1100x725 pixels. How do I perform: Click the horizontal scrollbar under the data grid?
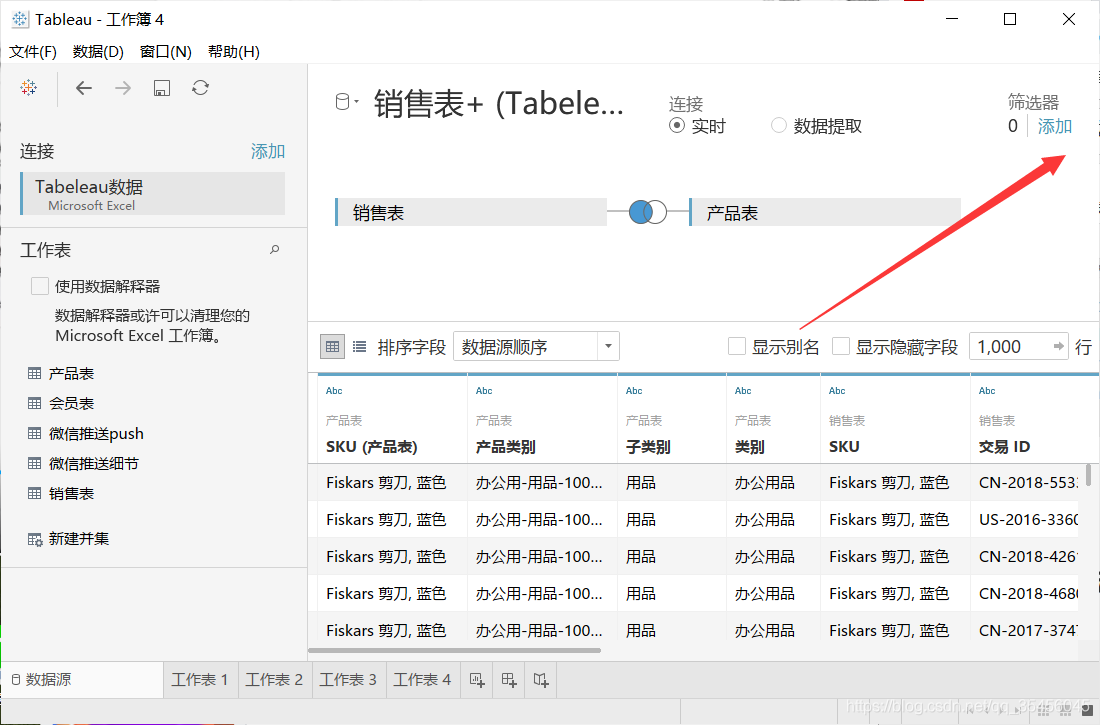click(x=455, y=651)
